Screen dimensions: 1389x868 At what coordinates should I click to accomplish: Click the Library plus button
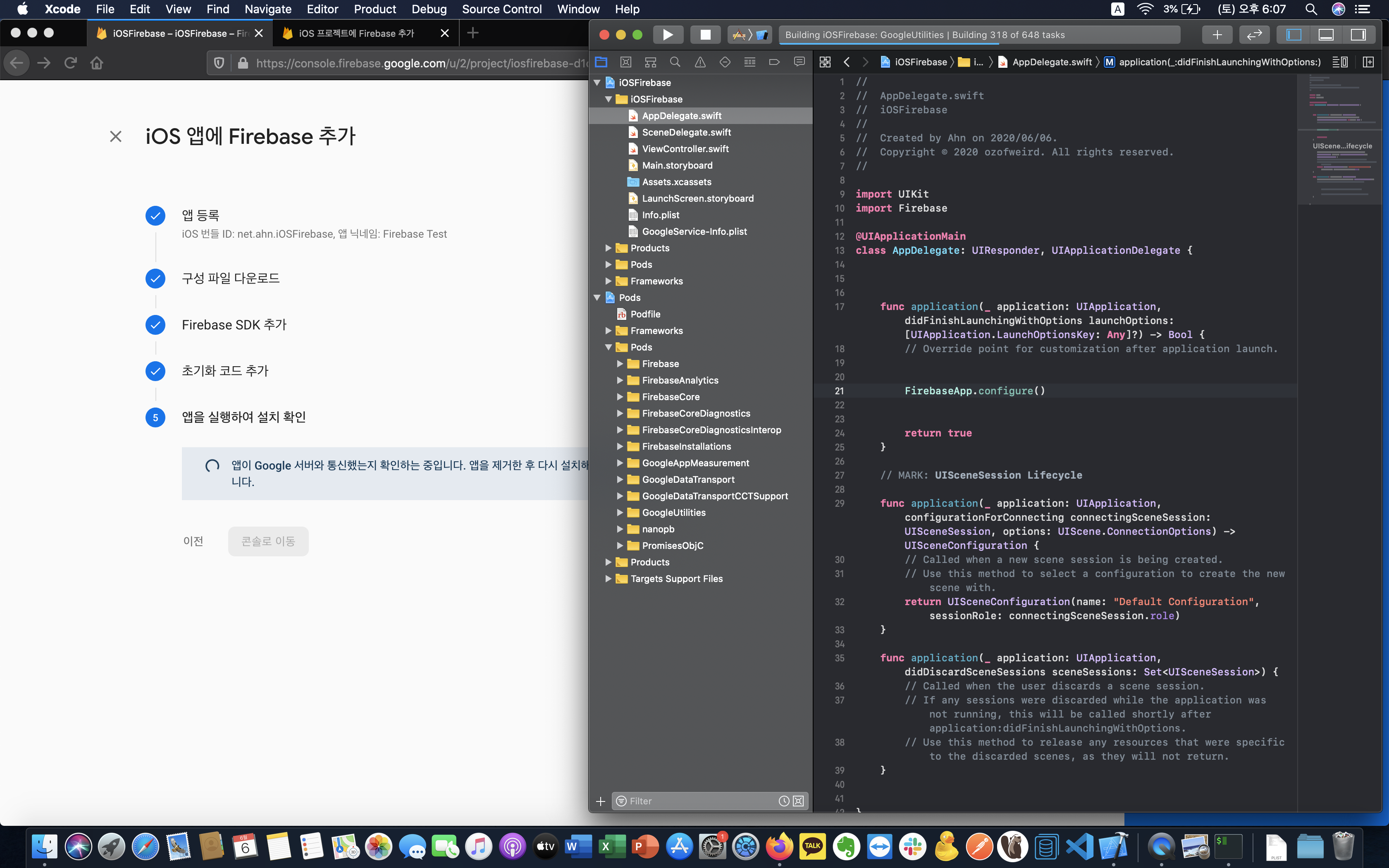[1217, 34]
